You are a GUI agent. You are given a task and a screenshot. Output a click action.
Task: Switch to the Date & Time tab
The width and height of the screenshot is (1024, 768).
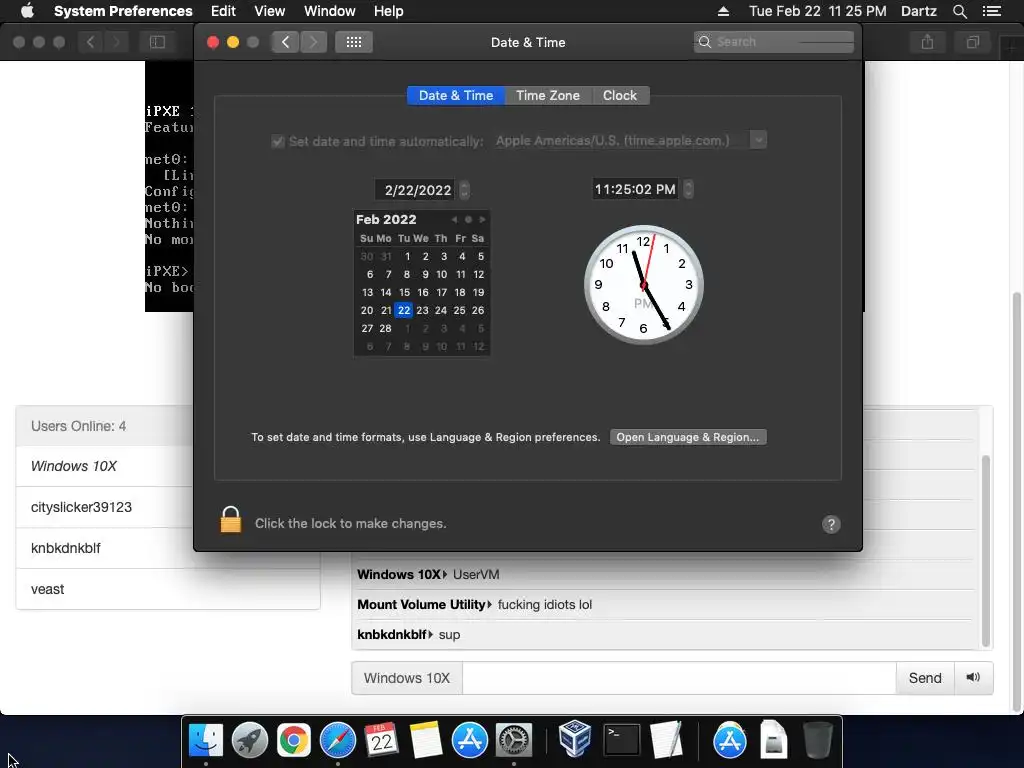coord(456,95)
